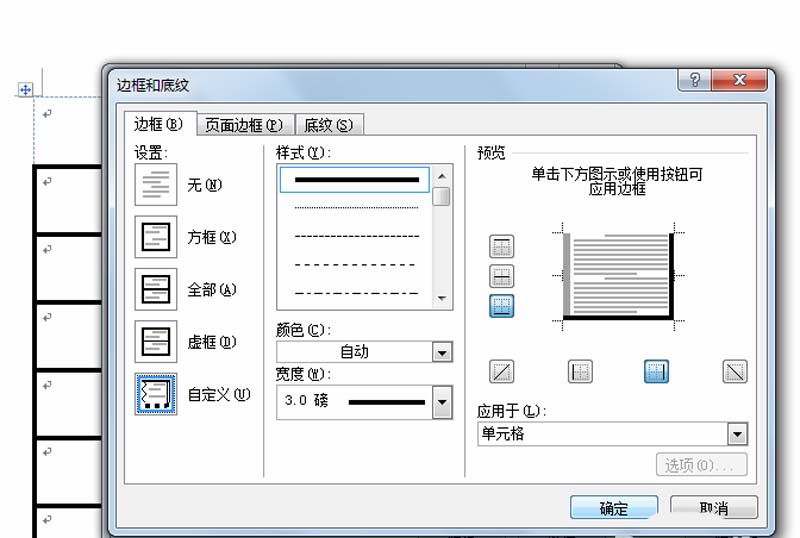Screen dimensions: 800x538
Task: Choose the long-dashed line style
Action: click(356, 265)
